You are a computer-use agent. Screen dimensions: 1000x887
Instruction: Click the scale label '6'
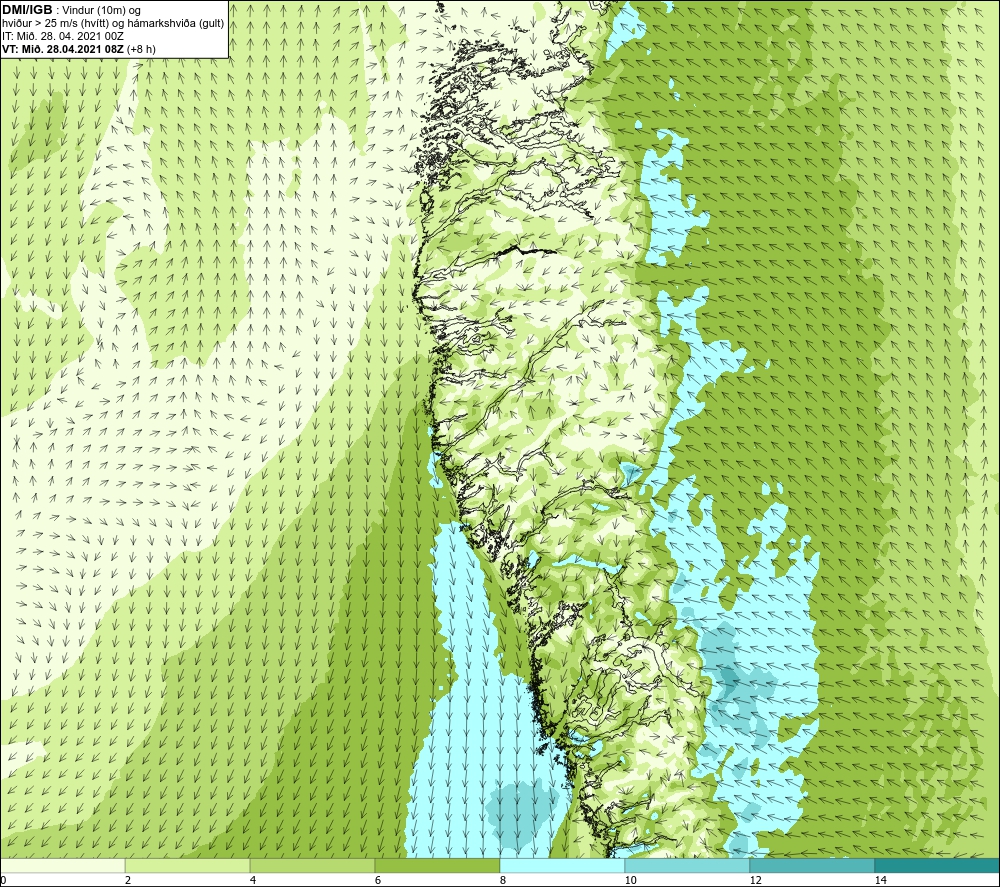tap(378, 880)
